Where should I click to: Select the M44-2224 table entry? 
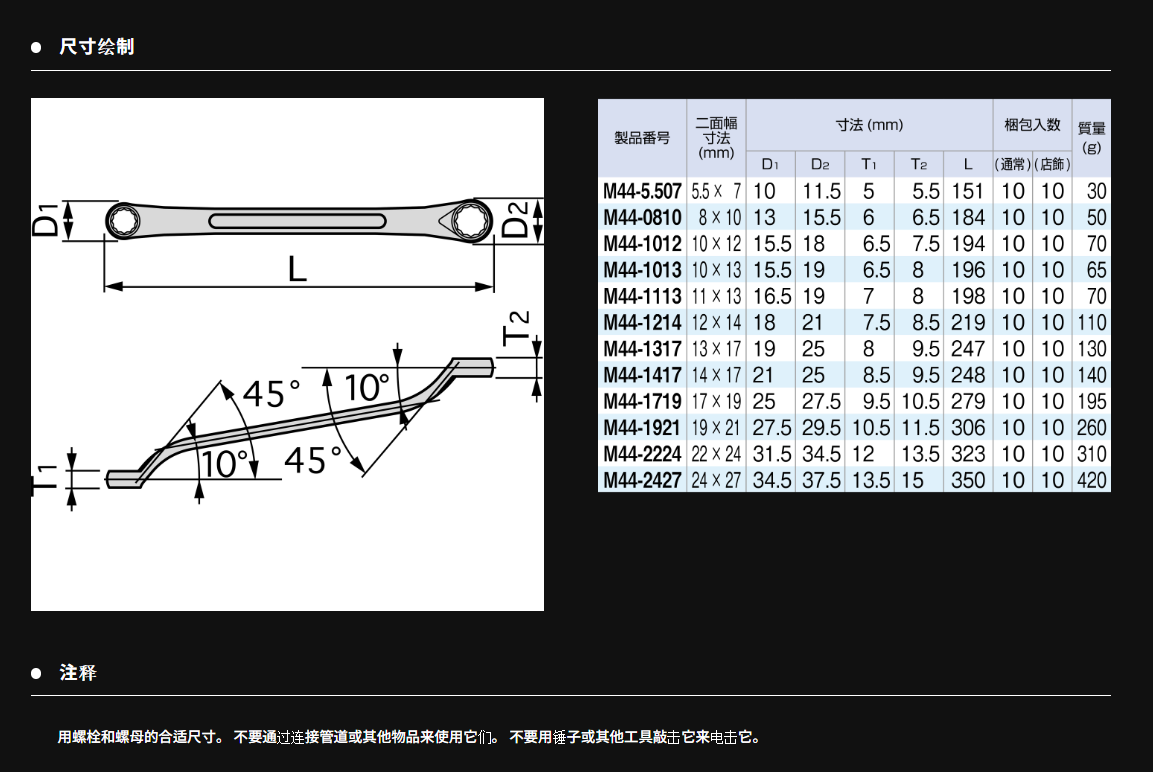642,454
